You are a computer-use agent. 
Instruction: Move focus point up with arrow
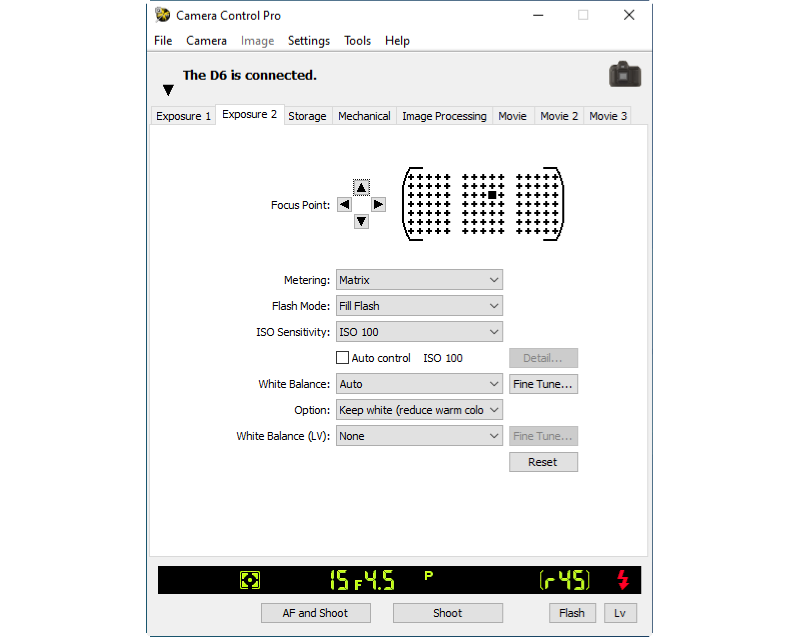pos(361,187)
